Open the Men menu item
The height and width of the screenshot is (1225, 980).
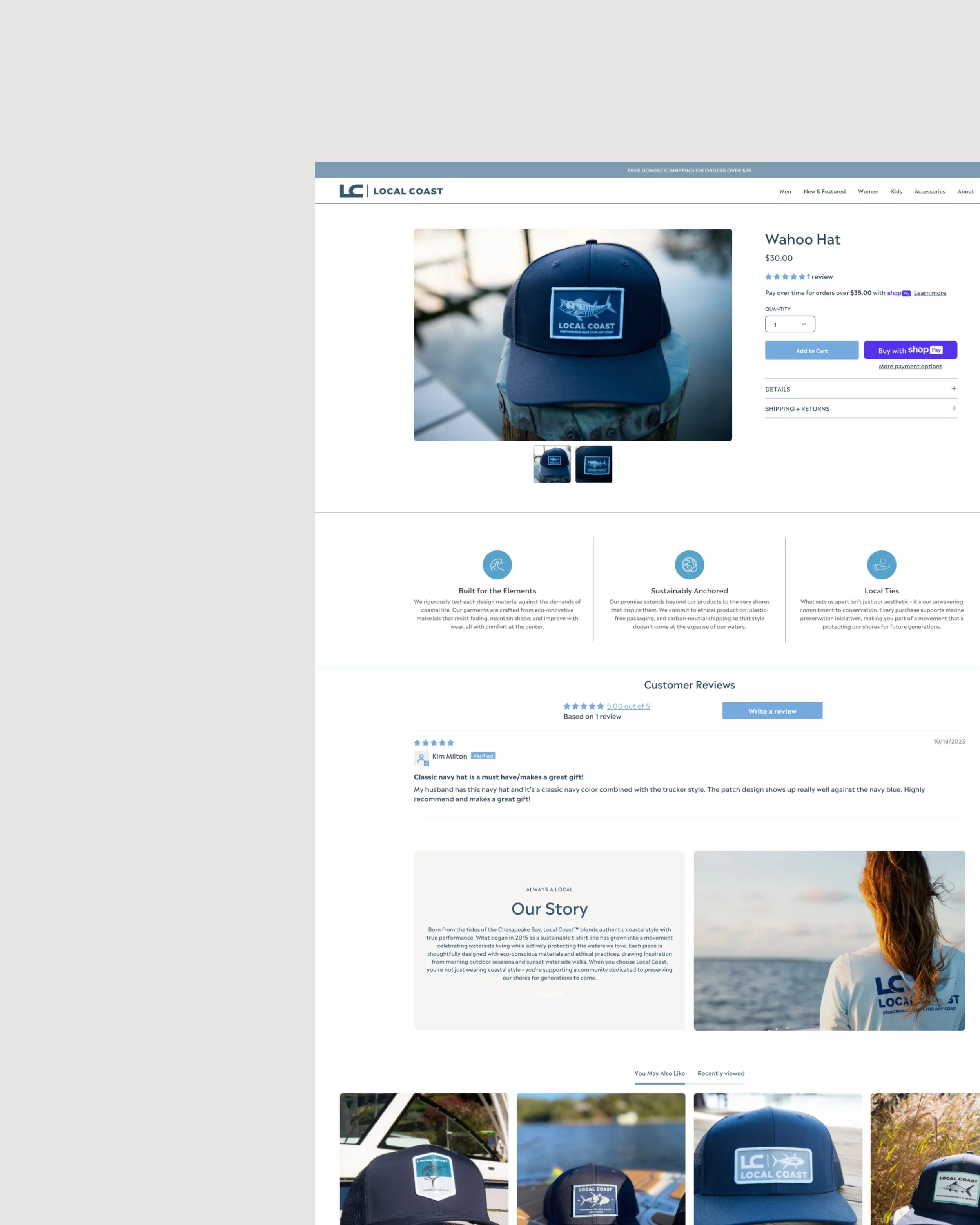tap(785, 191)
